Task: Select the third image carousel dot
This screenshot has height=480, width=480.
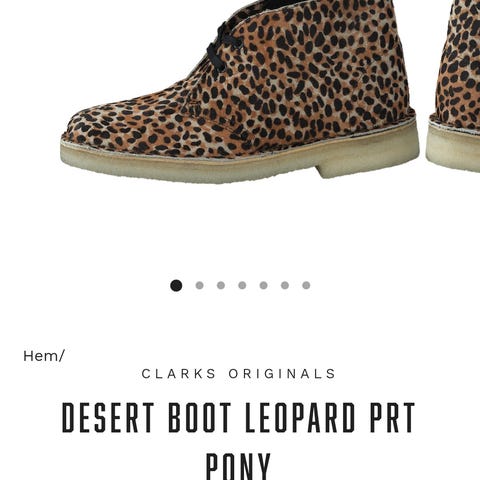Action: point(221,285)
